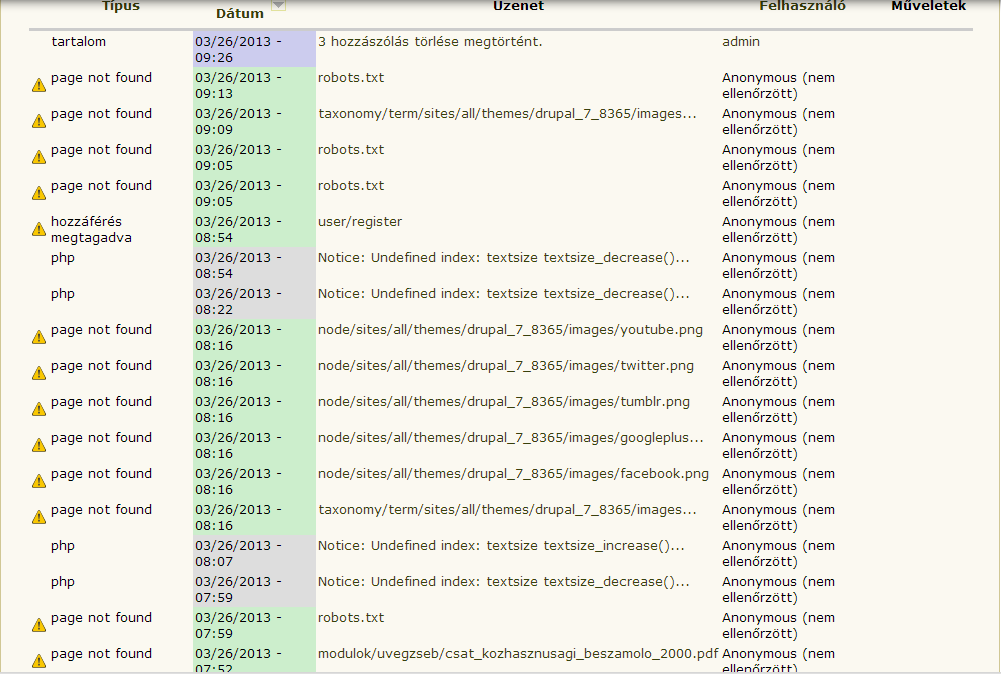Click the 03/26/2013 09:26 date cell
This screenshot has height=674, width=1001.
(x=240, y=50)
